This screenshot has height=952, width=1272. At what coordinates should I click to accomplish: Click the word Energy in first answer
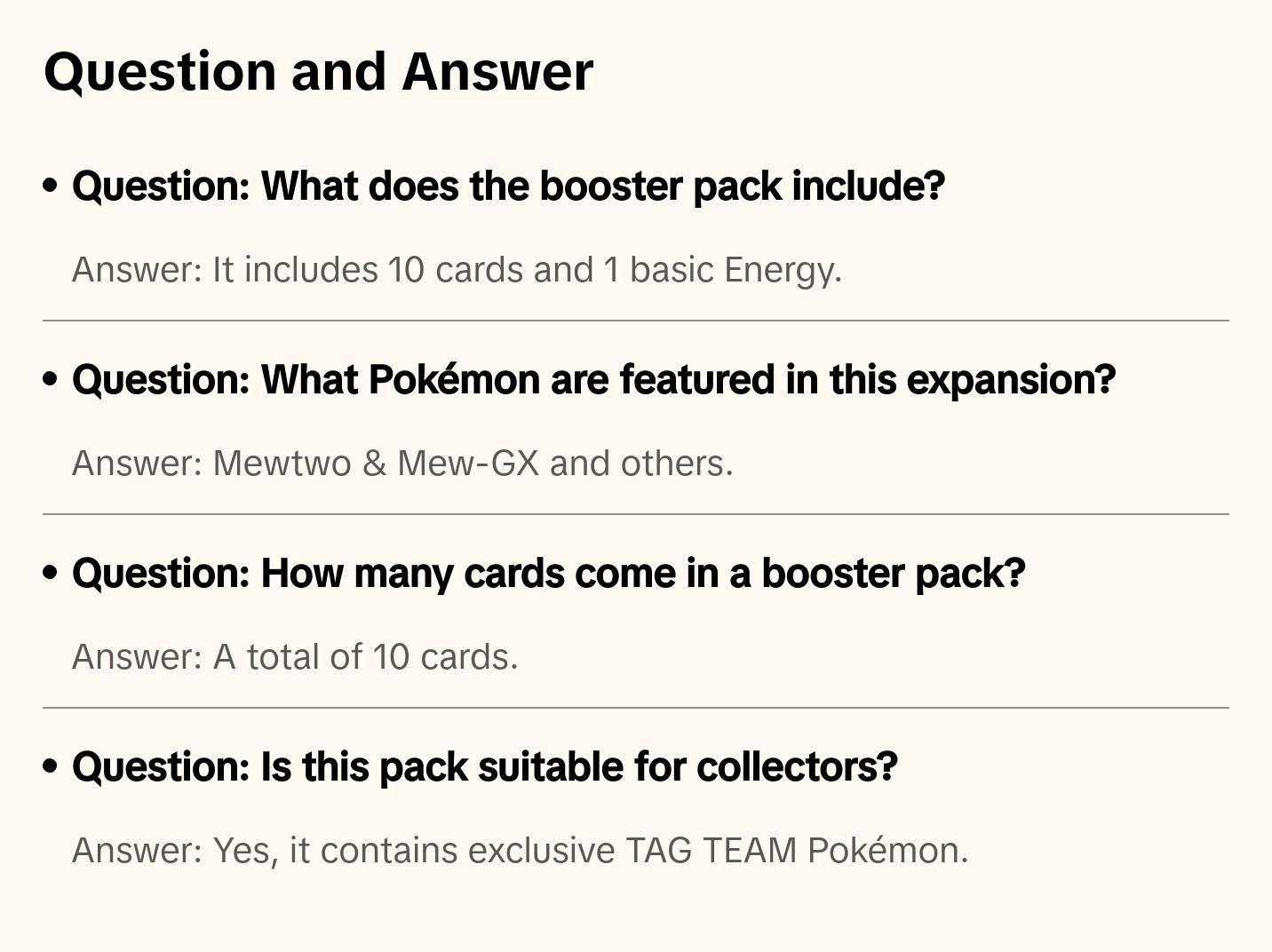(x=783, y=271)
